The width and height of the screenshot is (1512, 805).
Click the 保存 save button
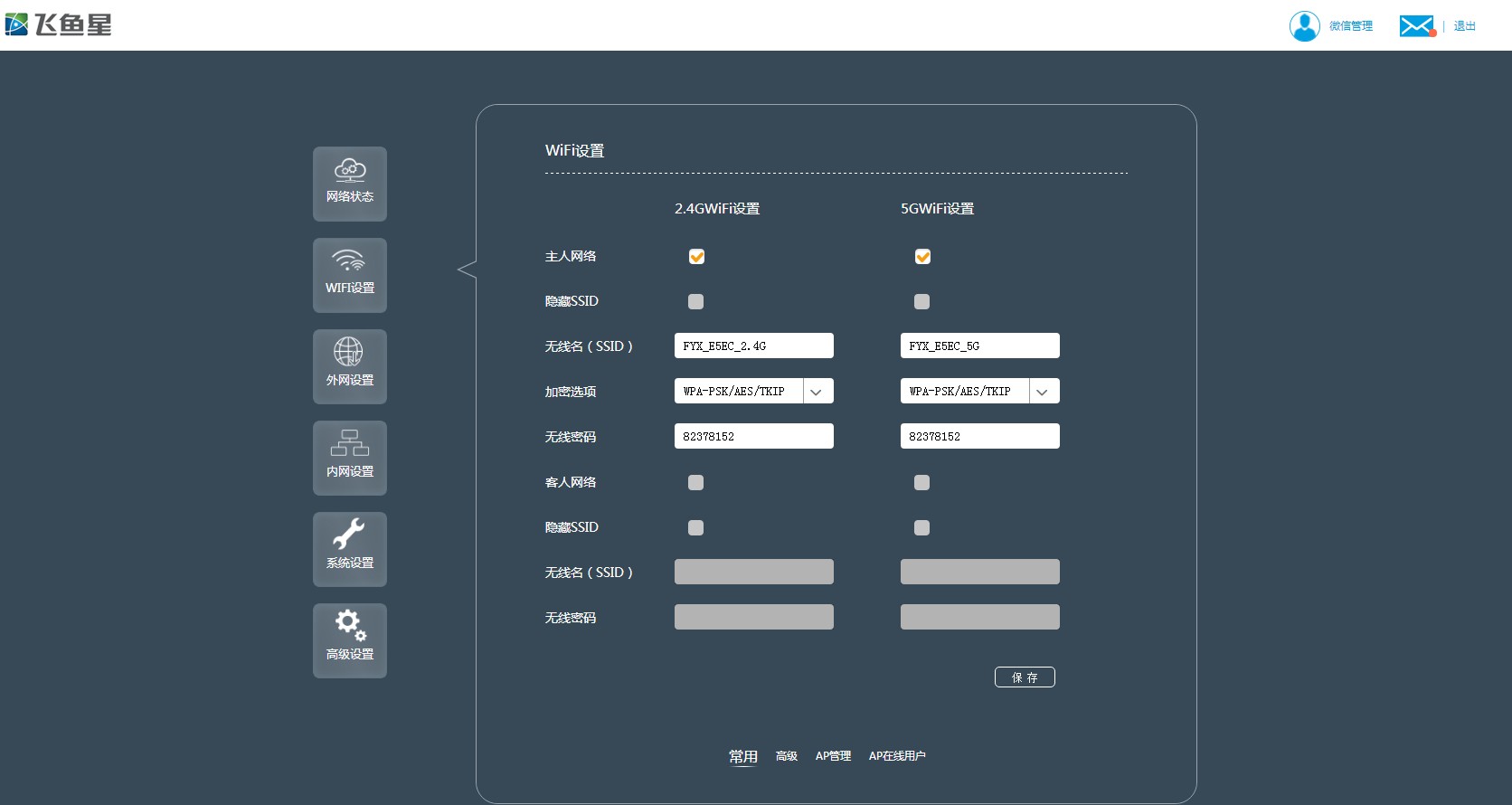(x=1025, y=677)
